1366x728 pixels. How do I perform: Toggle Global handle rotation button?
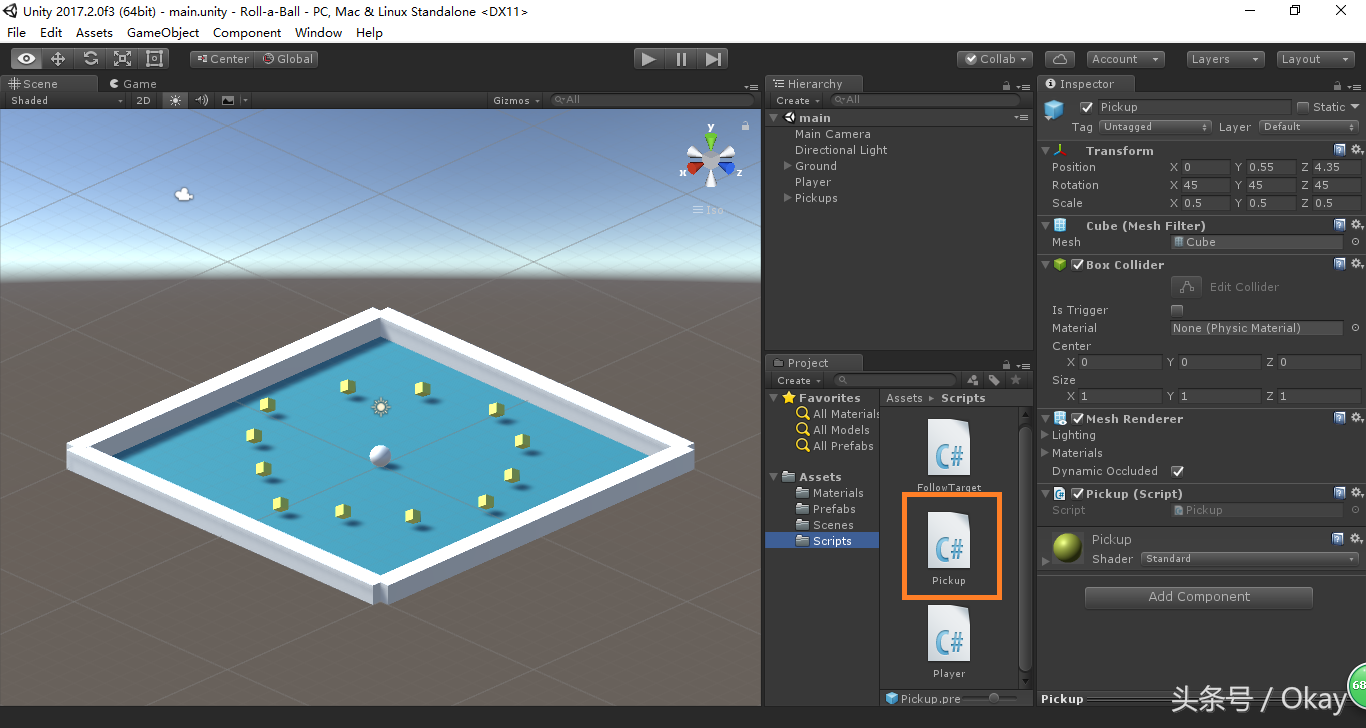coord(287,59)
